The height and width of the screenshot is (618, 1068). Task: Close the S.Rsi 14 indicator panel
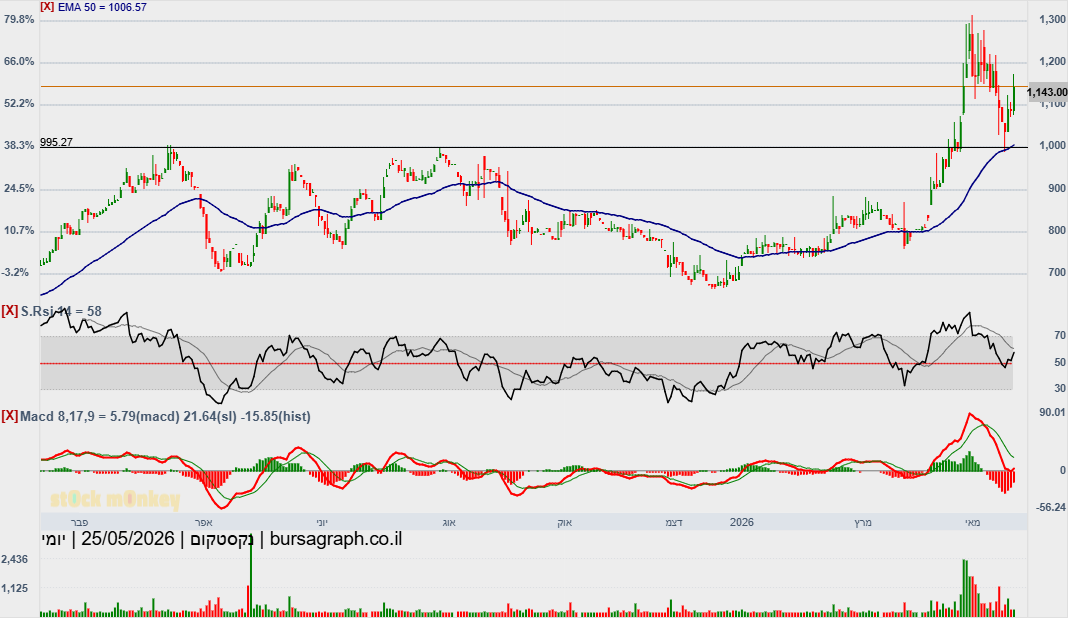10,311
